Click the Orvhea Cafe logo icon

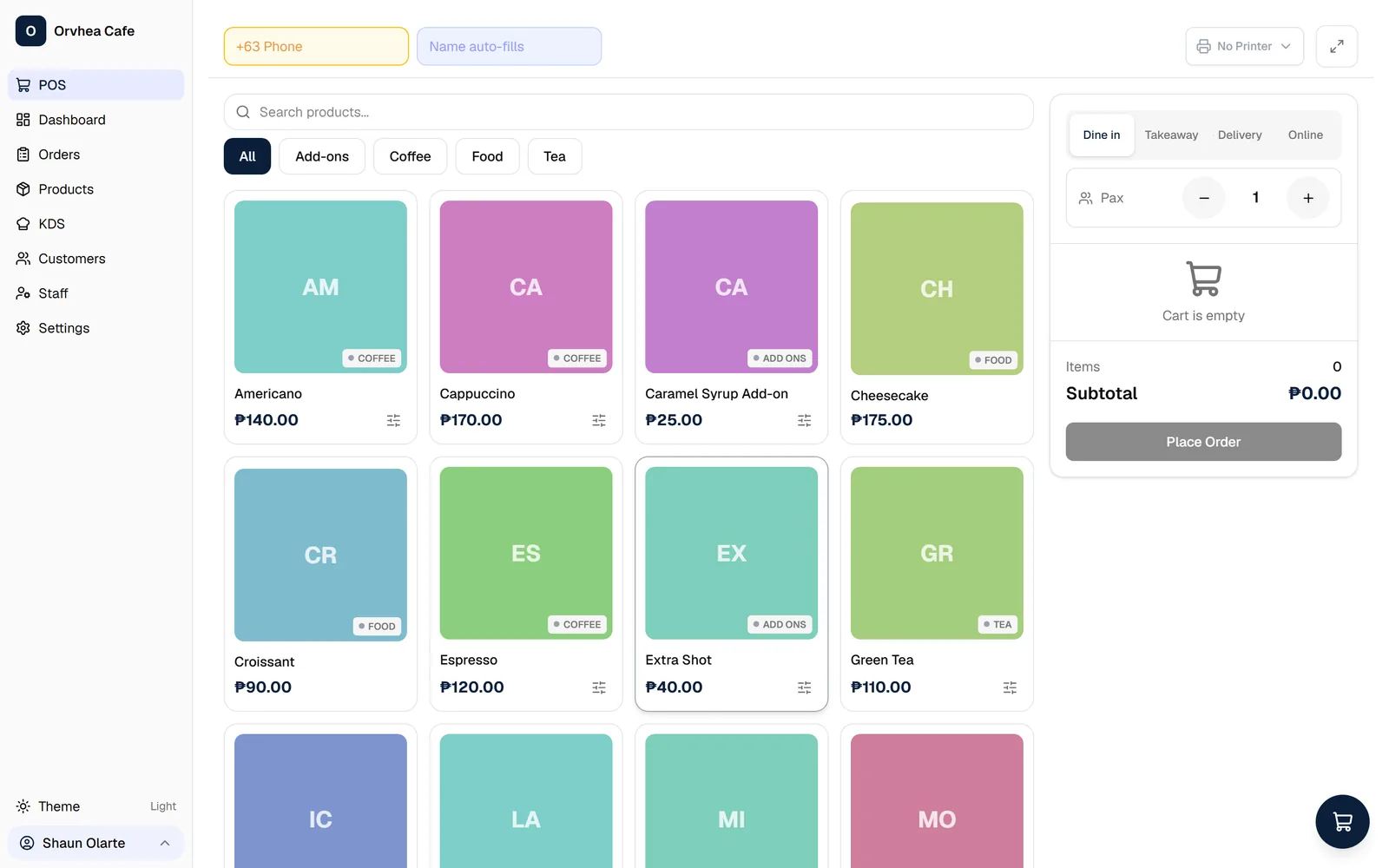point(30,31)
